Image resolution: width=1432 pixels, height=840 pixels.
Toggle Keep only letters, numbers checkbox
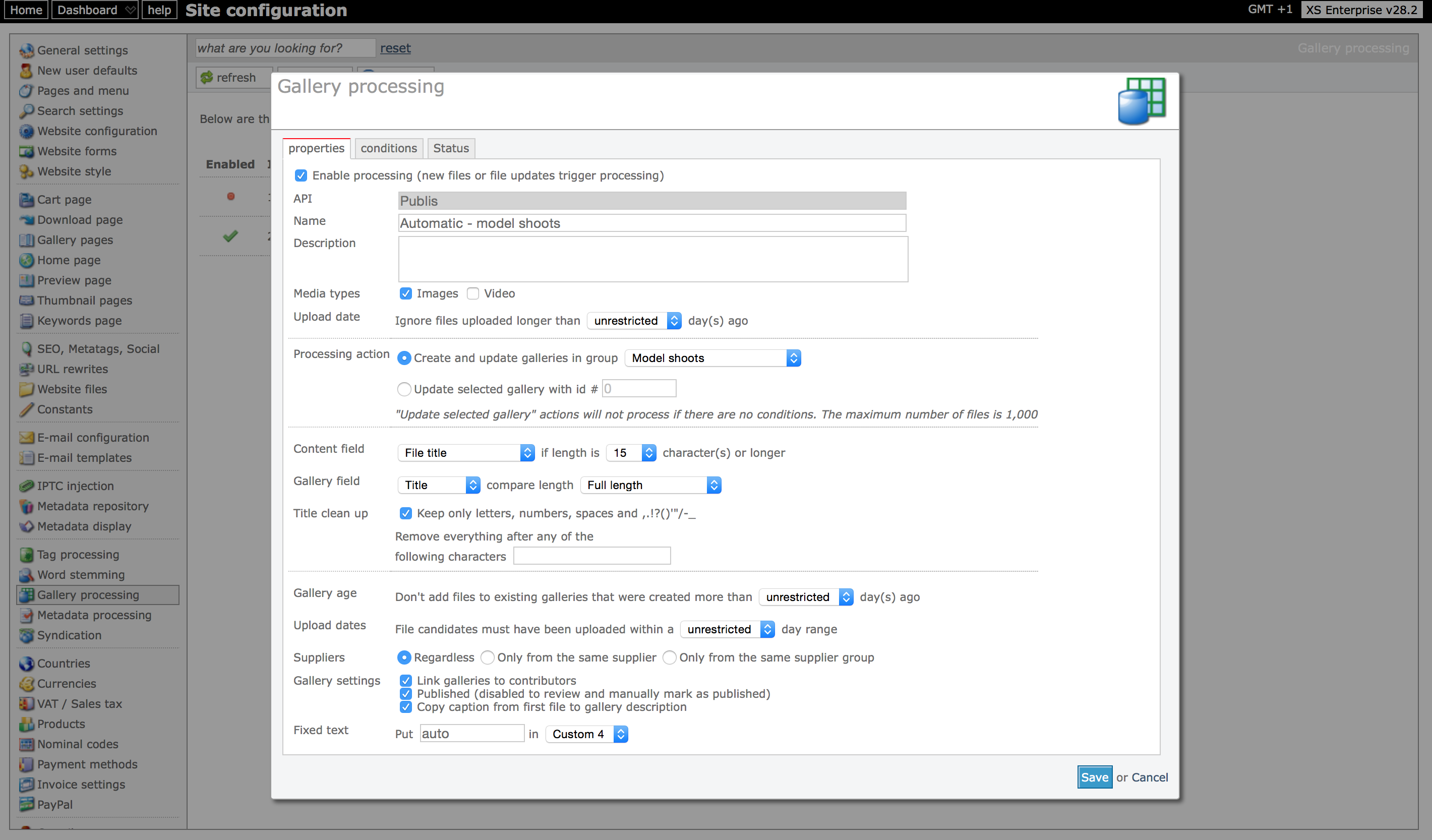(x=406, y=514)
